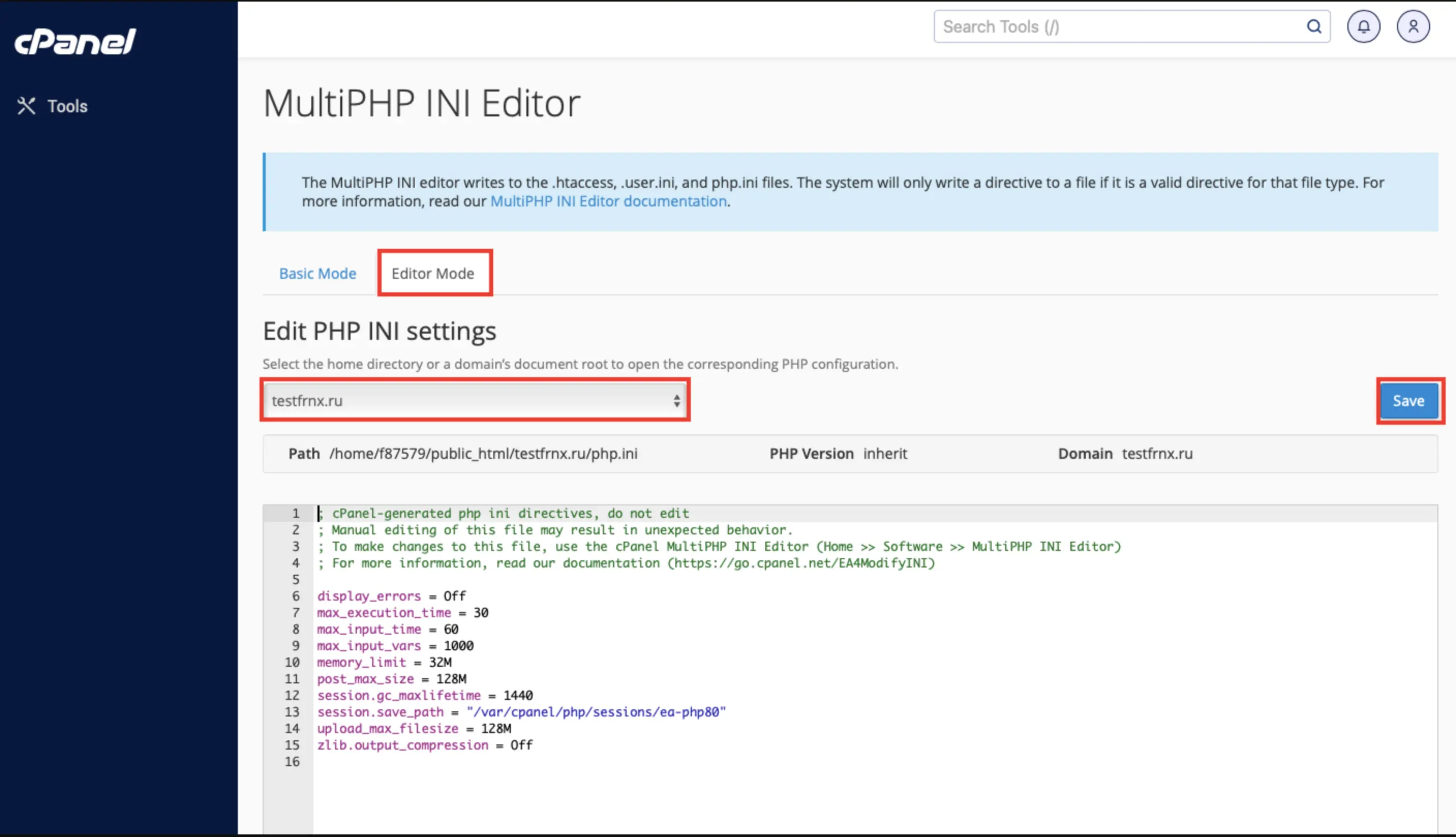Click the MultiPHP INI Editor page title
This screenshot has width=1456, height=837.
point(422,103)
